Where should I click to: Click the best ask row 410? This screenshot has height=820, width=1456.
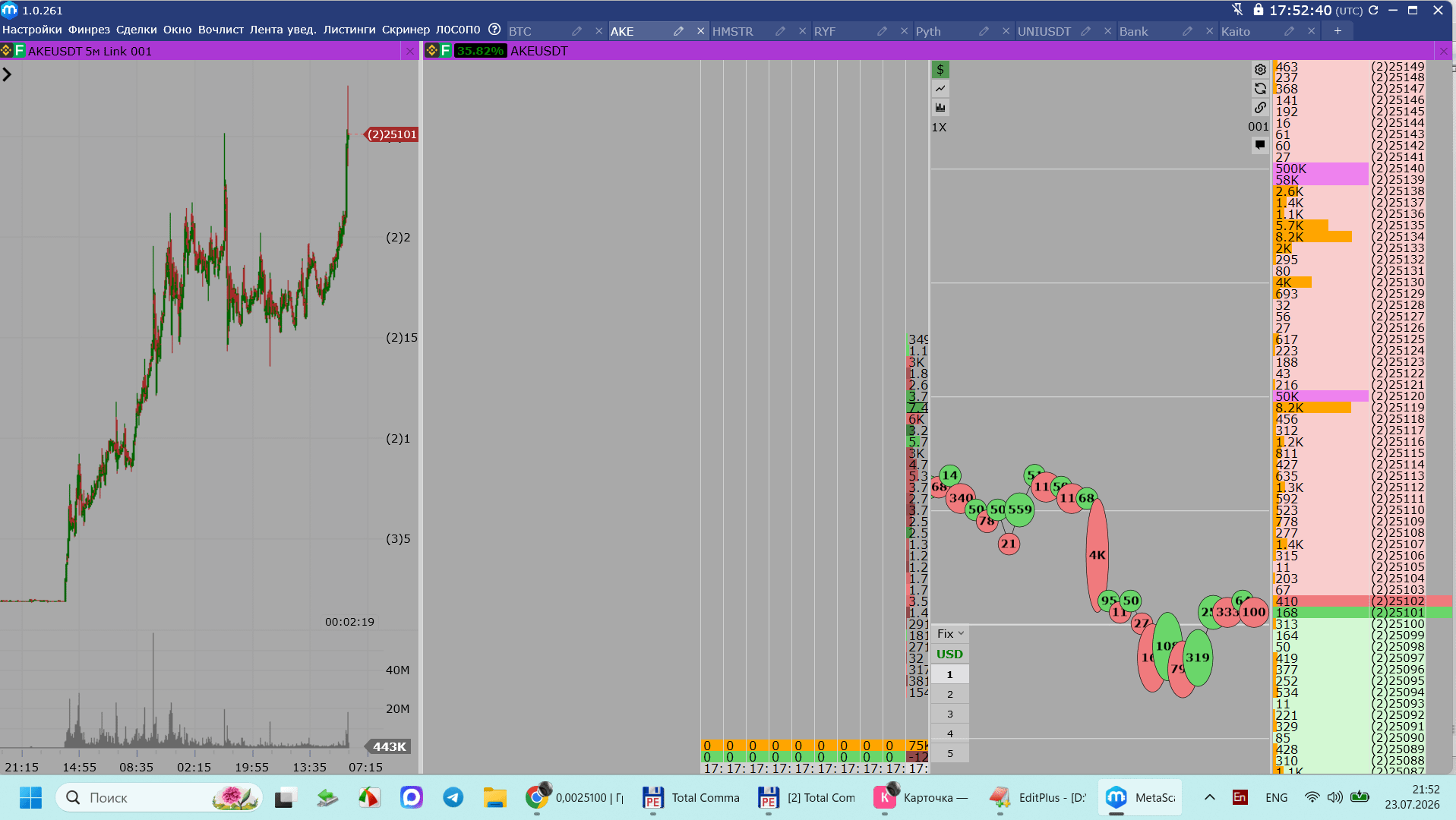click(x=1362, y=601)
